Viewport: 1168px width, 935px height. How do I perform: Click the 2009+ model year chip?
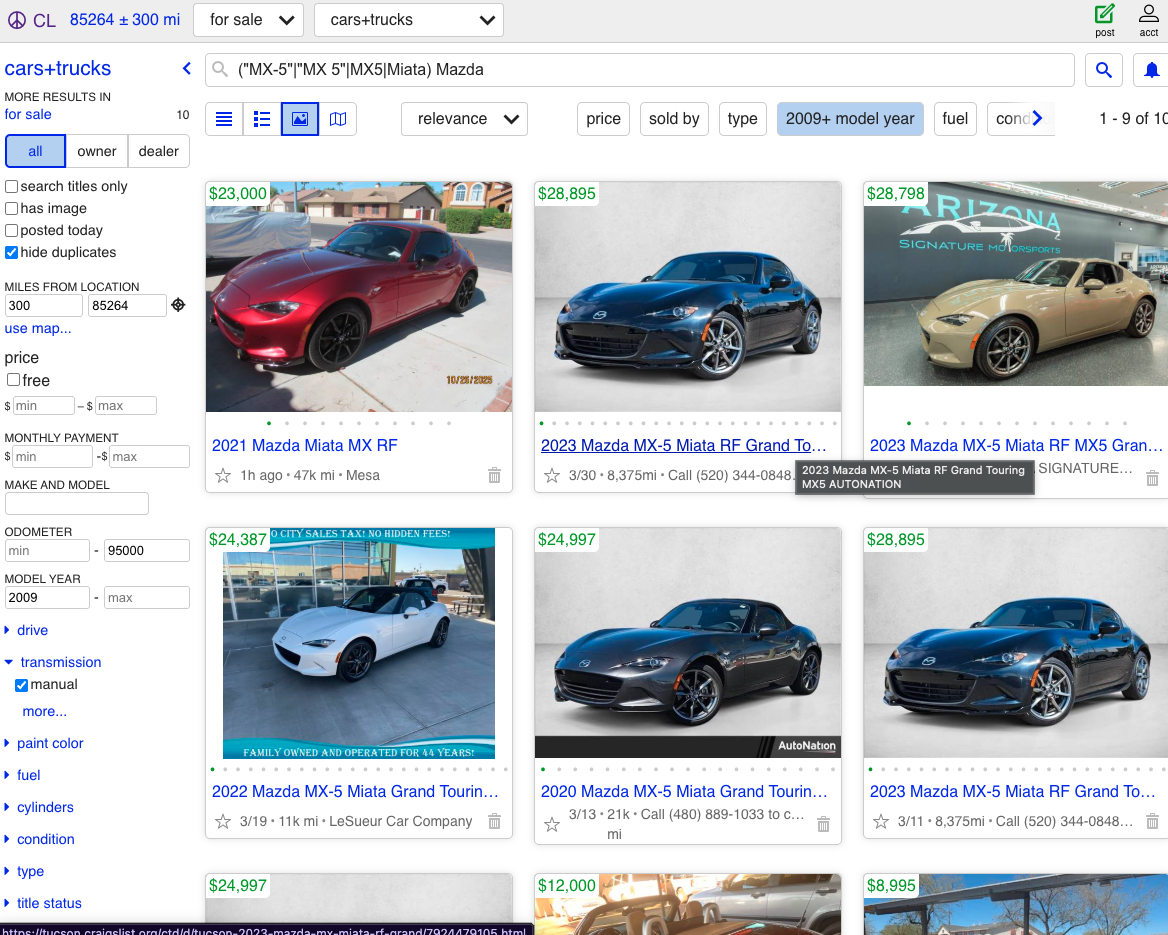click(x=850, y=119)
